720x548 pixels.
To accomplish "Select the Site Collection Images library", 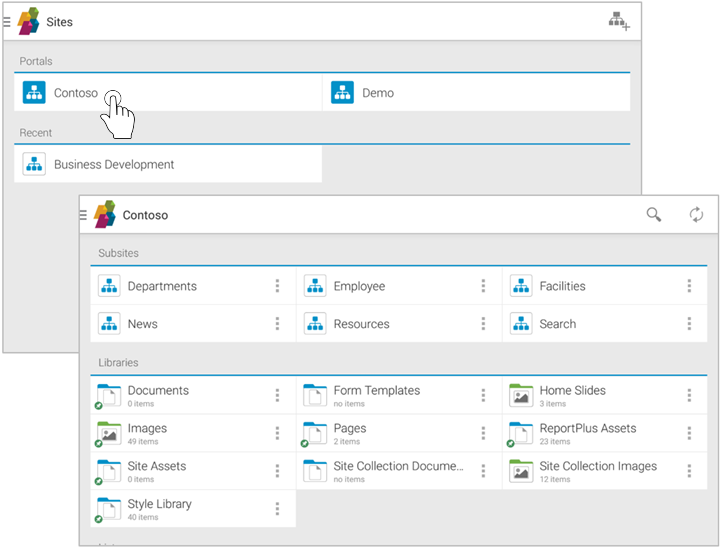I will click(x=597, y=466).
